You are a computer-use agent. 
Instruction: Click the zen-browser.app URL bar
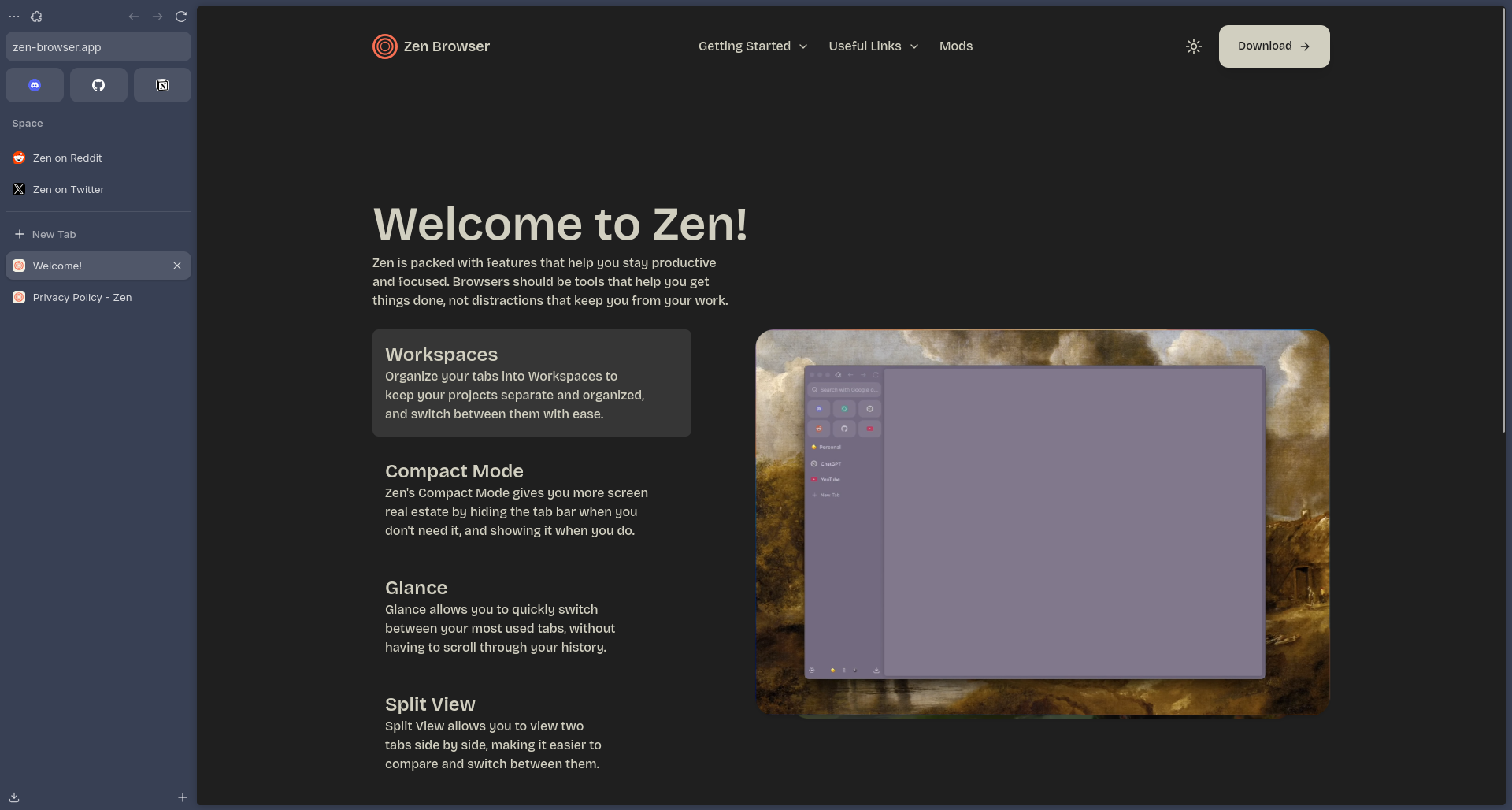98,47
